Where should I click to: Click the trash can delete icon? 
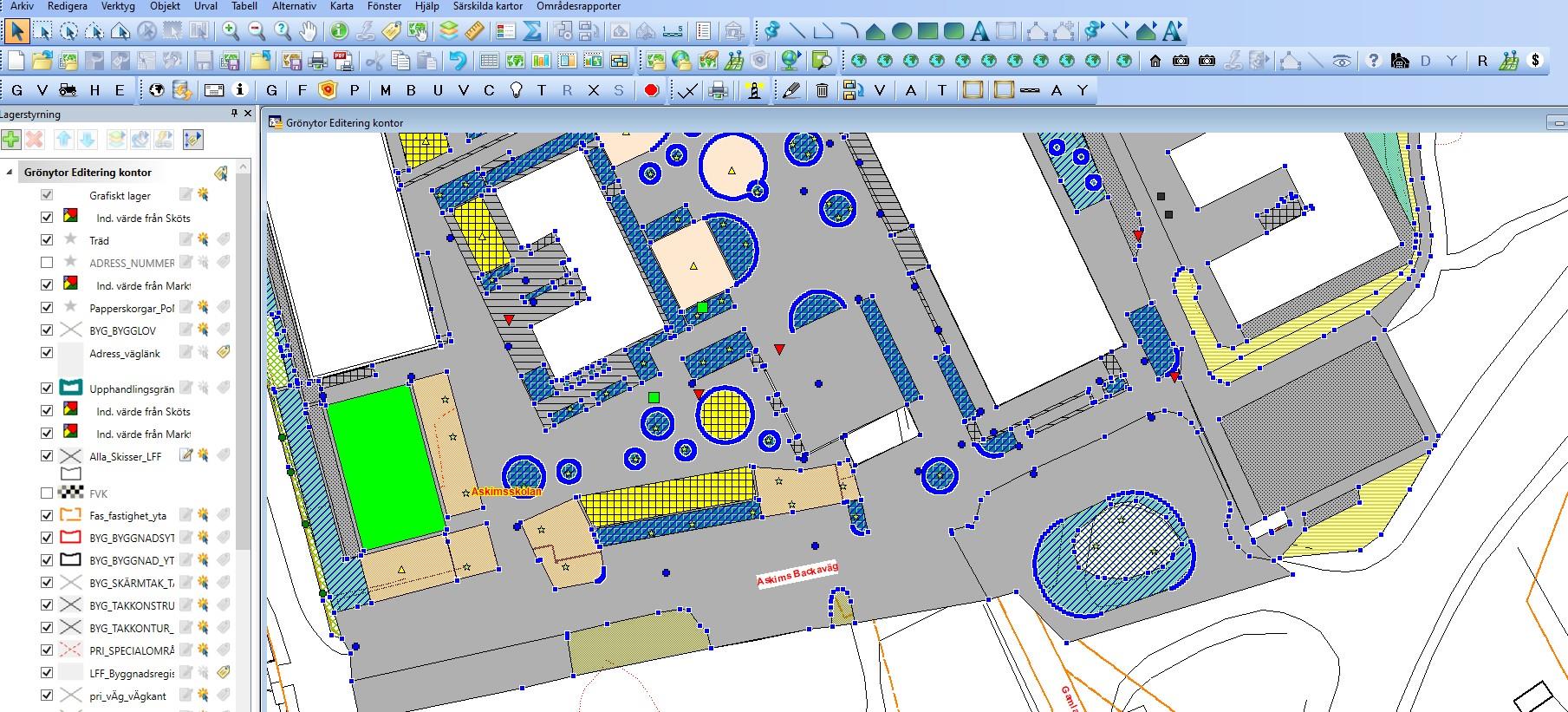823,90
